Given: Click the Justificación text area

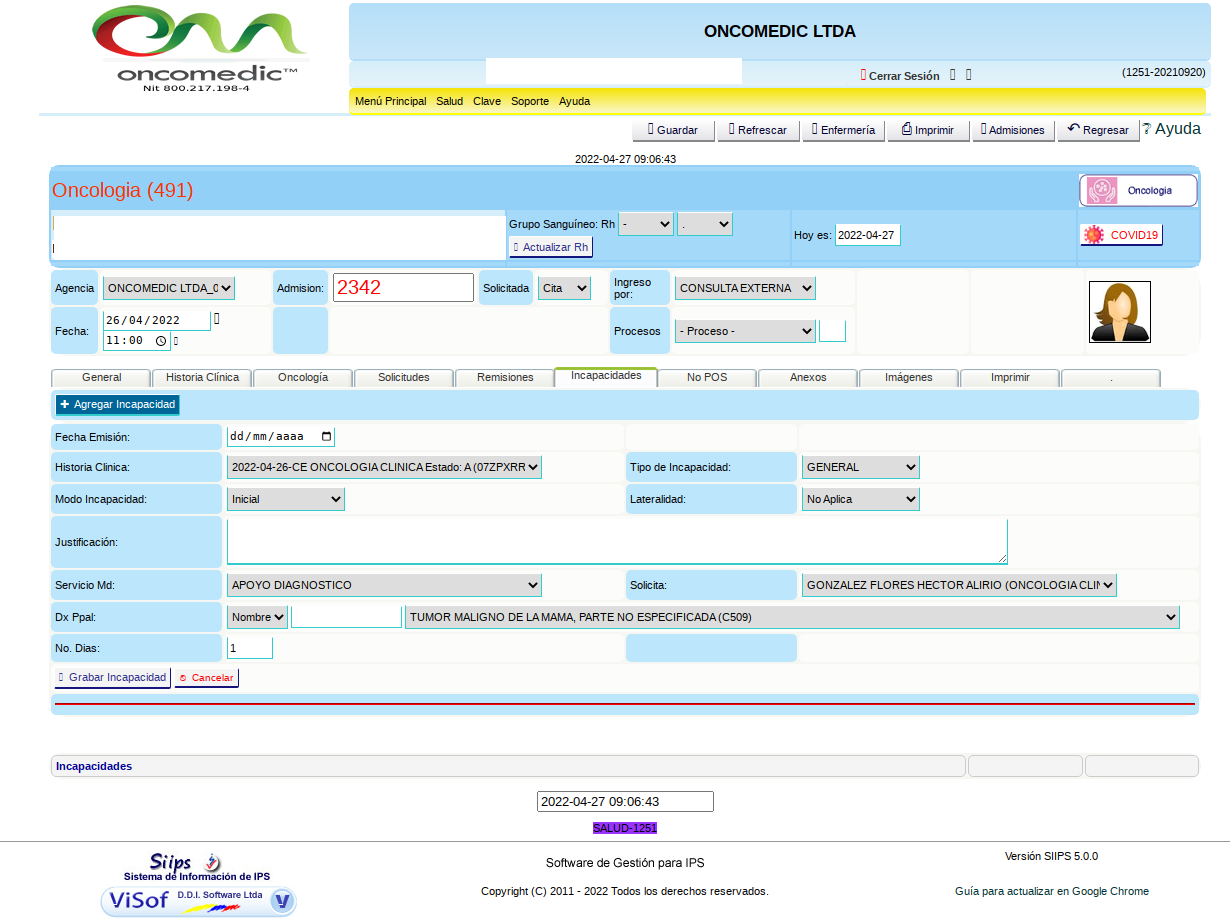Looking at the screenshot, I should pyautogui.click(x=616, y=542).
